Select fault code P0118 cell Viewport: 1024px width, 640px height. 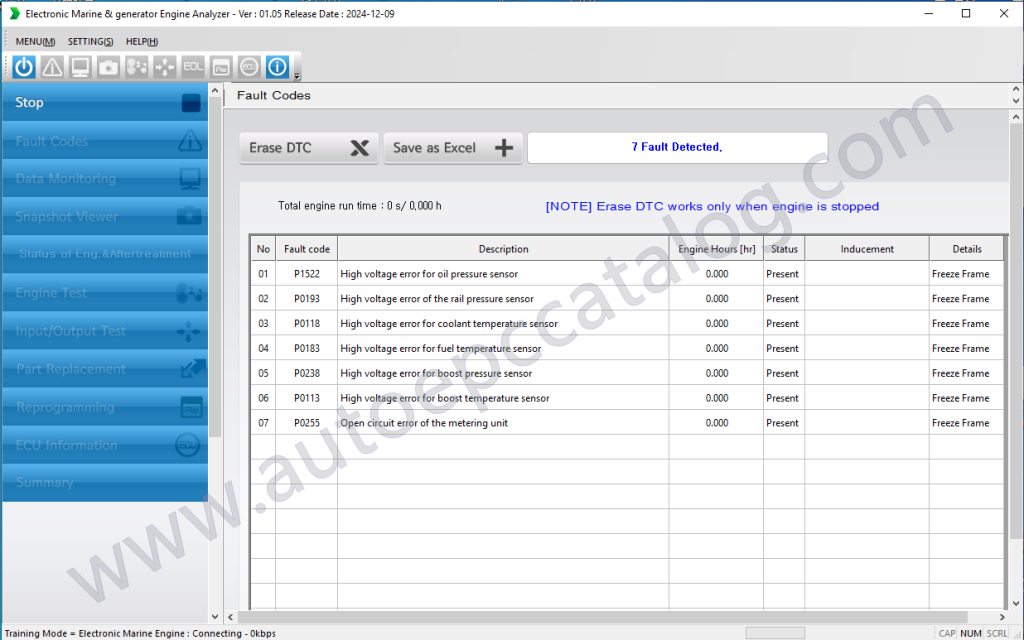click(306, 324)
